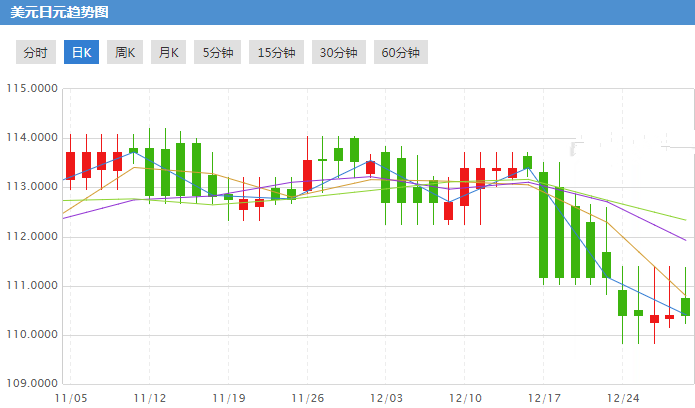The width and height of the screenshot is (695, 408).
Task: Click the 109.0000 price axis label
Action: [x=30, y=384]
